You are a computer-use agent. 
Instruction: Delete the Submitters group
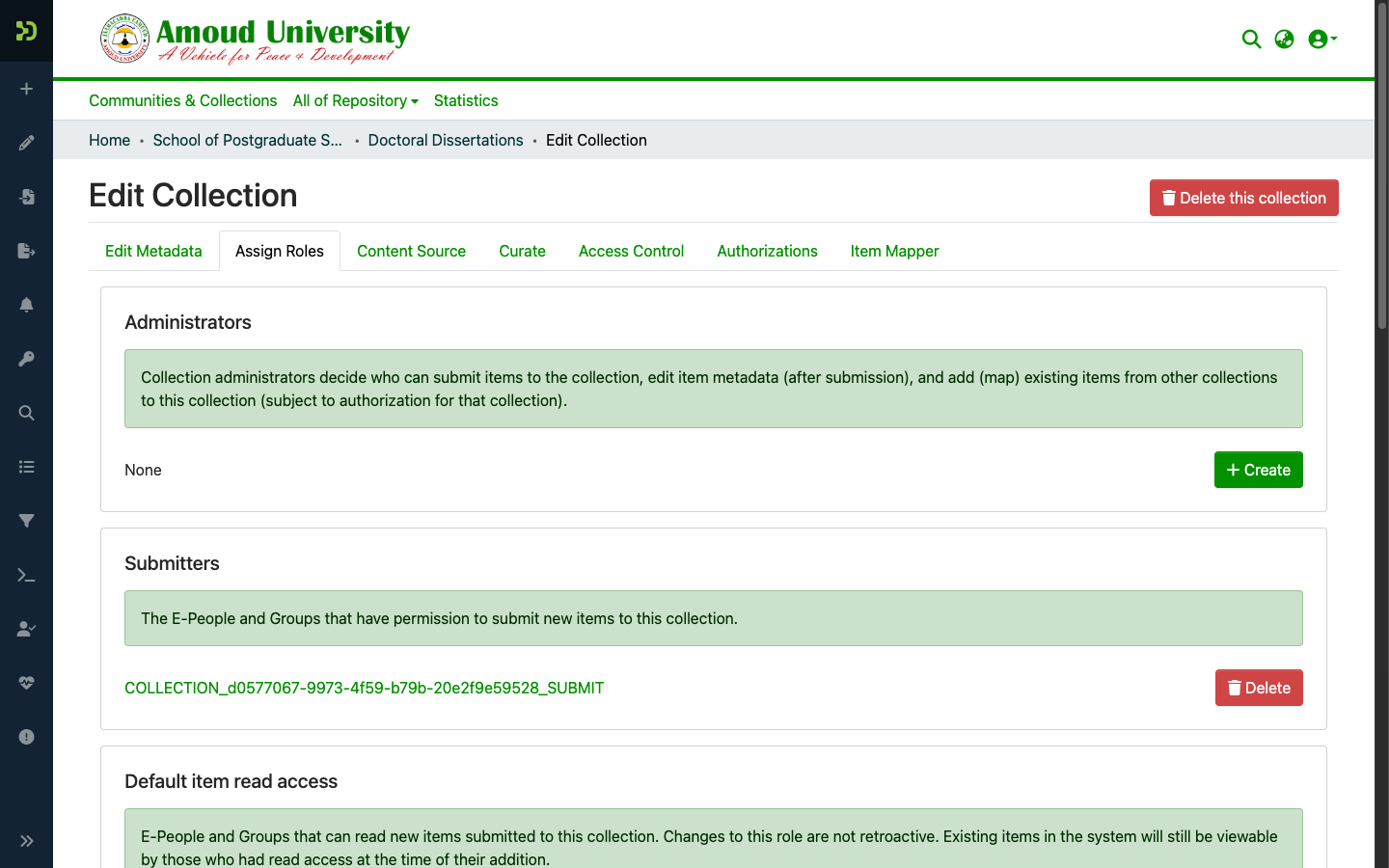pos(1258,688)
